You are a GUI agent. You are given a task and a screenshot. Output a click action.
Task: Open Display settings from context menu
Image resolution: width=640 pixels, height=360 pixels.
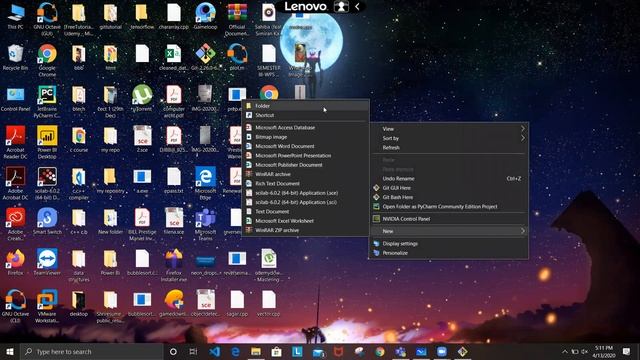(449, 244)
